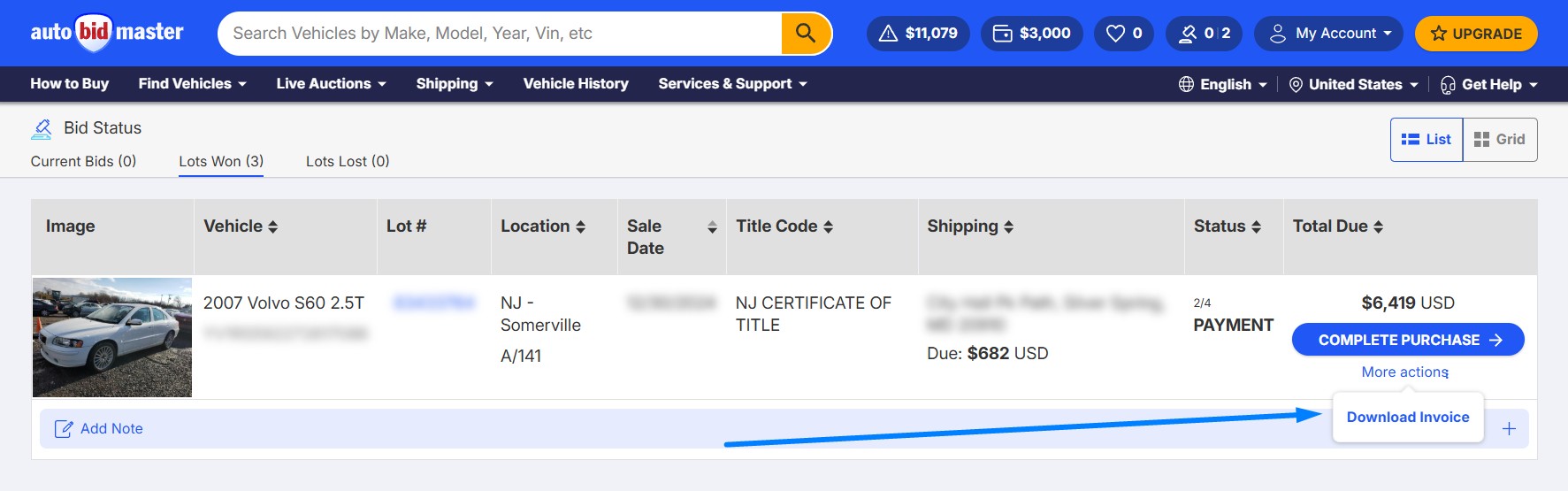Screen dimensions: 1568x491
Task: Expand the English language selector
Action: click(x=1224, y=85)
